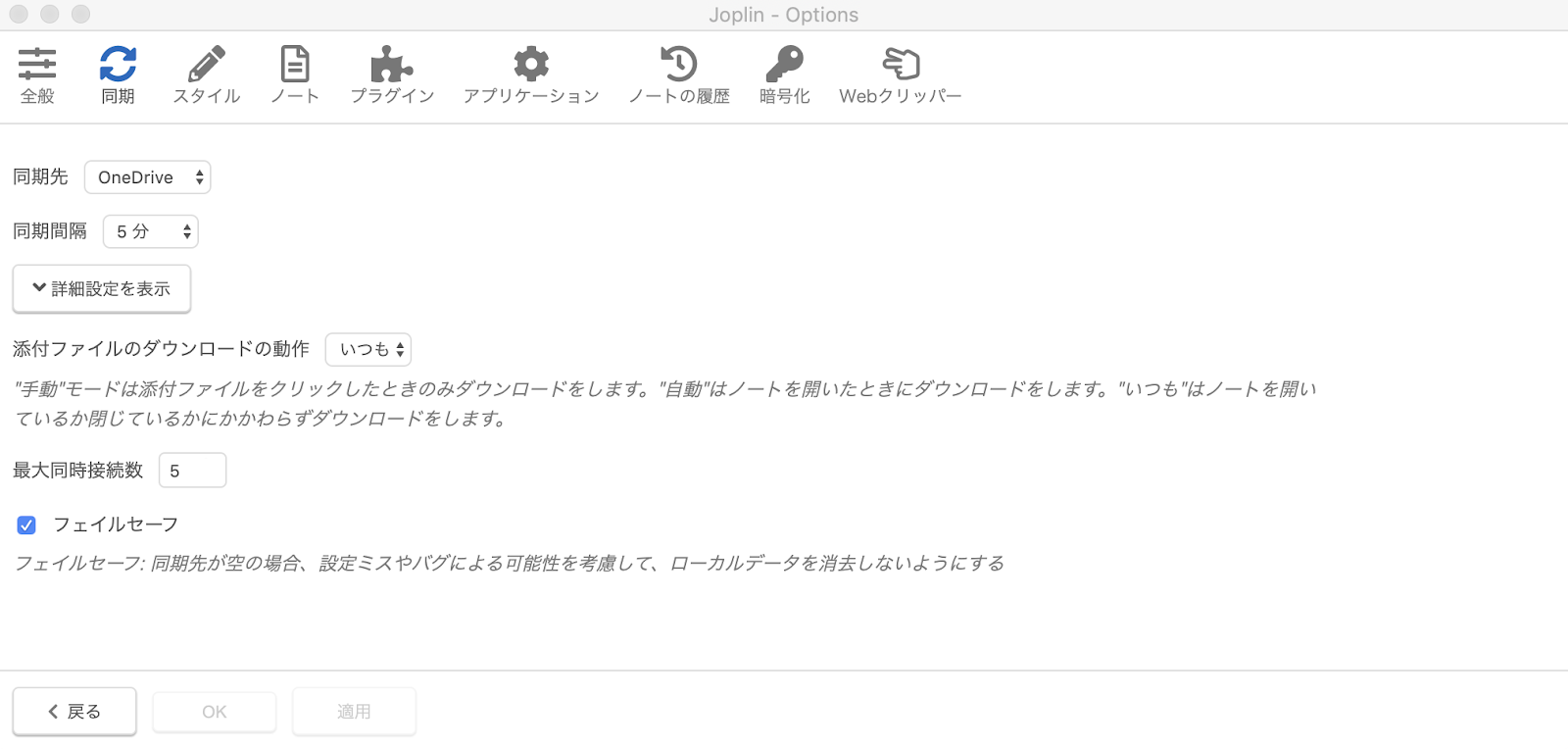Open the ノート document icon section
The image size is (1568, 749).
295,75
